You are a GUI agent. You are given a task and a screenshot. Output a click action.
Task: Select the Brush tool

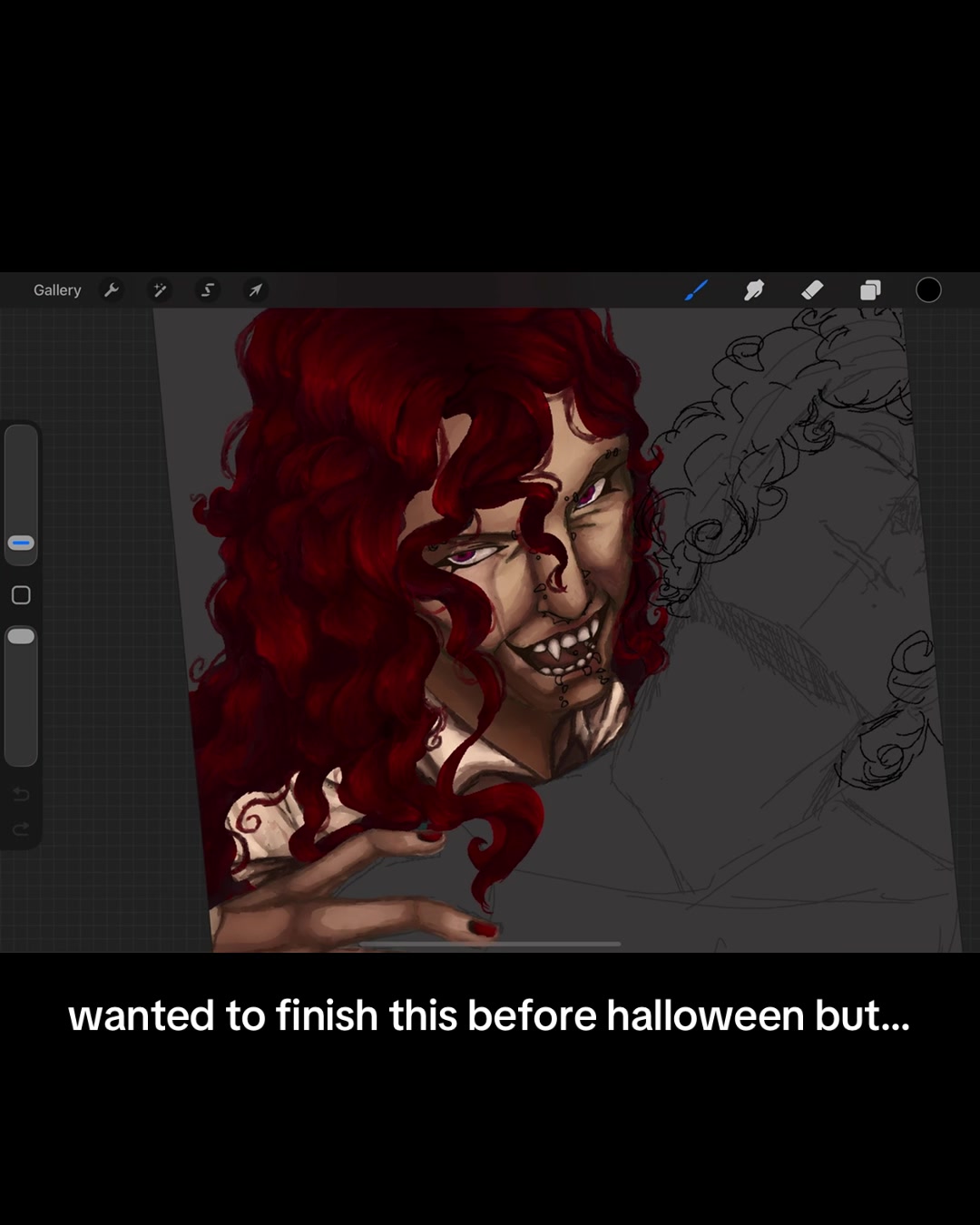pos(696,290)
